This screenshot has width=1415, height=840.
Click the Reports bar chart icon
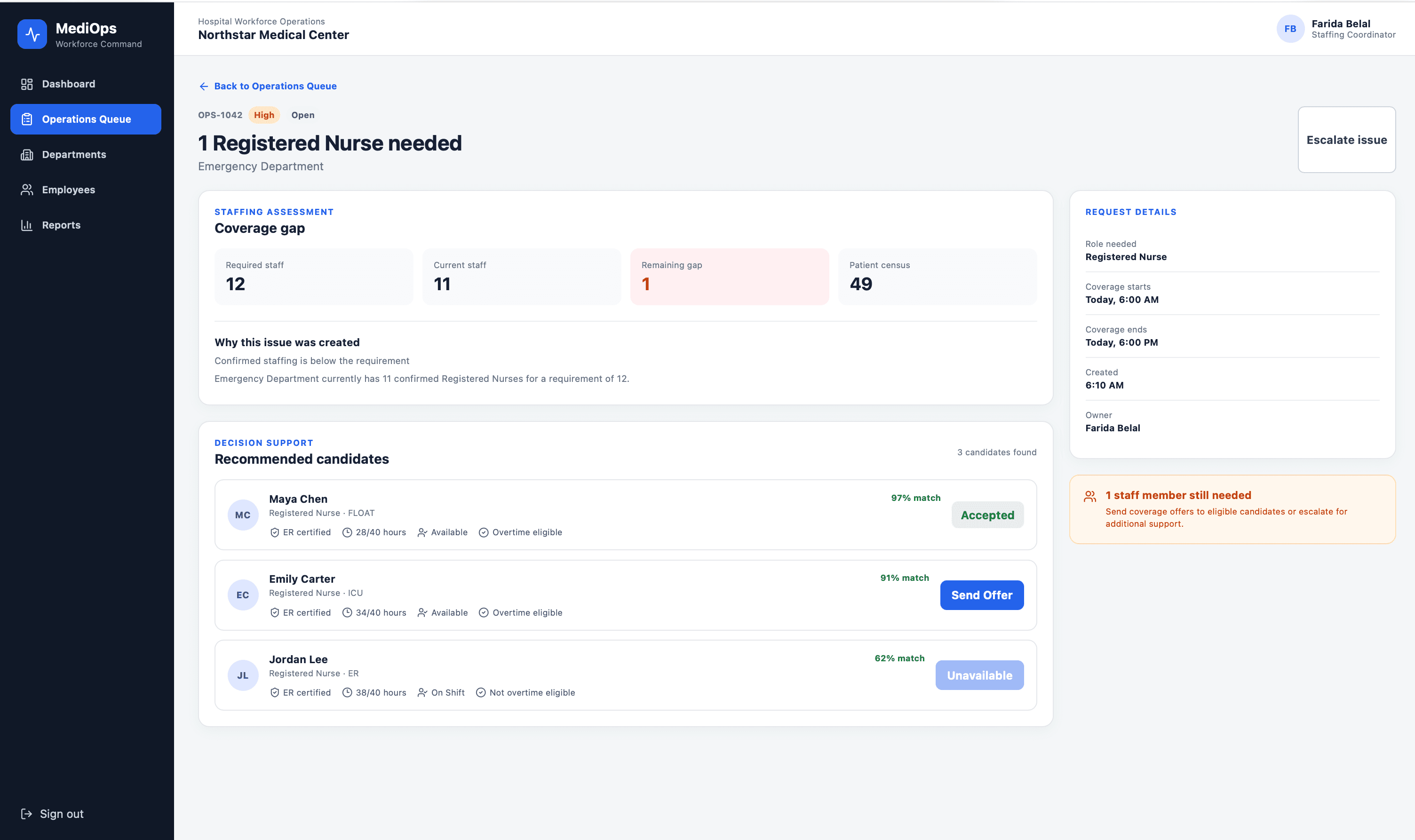(x=27, y=225)
